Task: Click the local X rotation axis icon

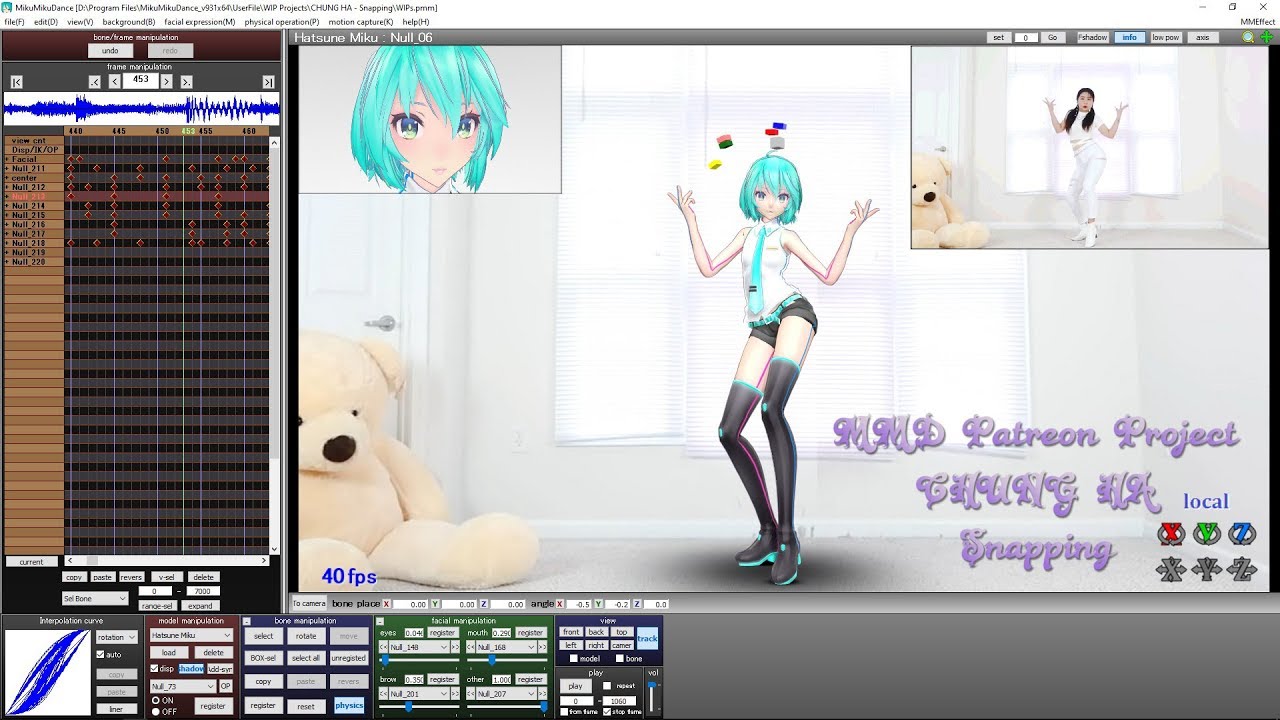Action: (x=1171, y=533)
